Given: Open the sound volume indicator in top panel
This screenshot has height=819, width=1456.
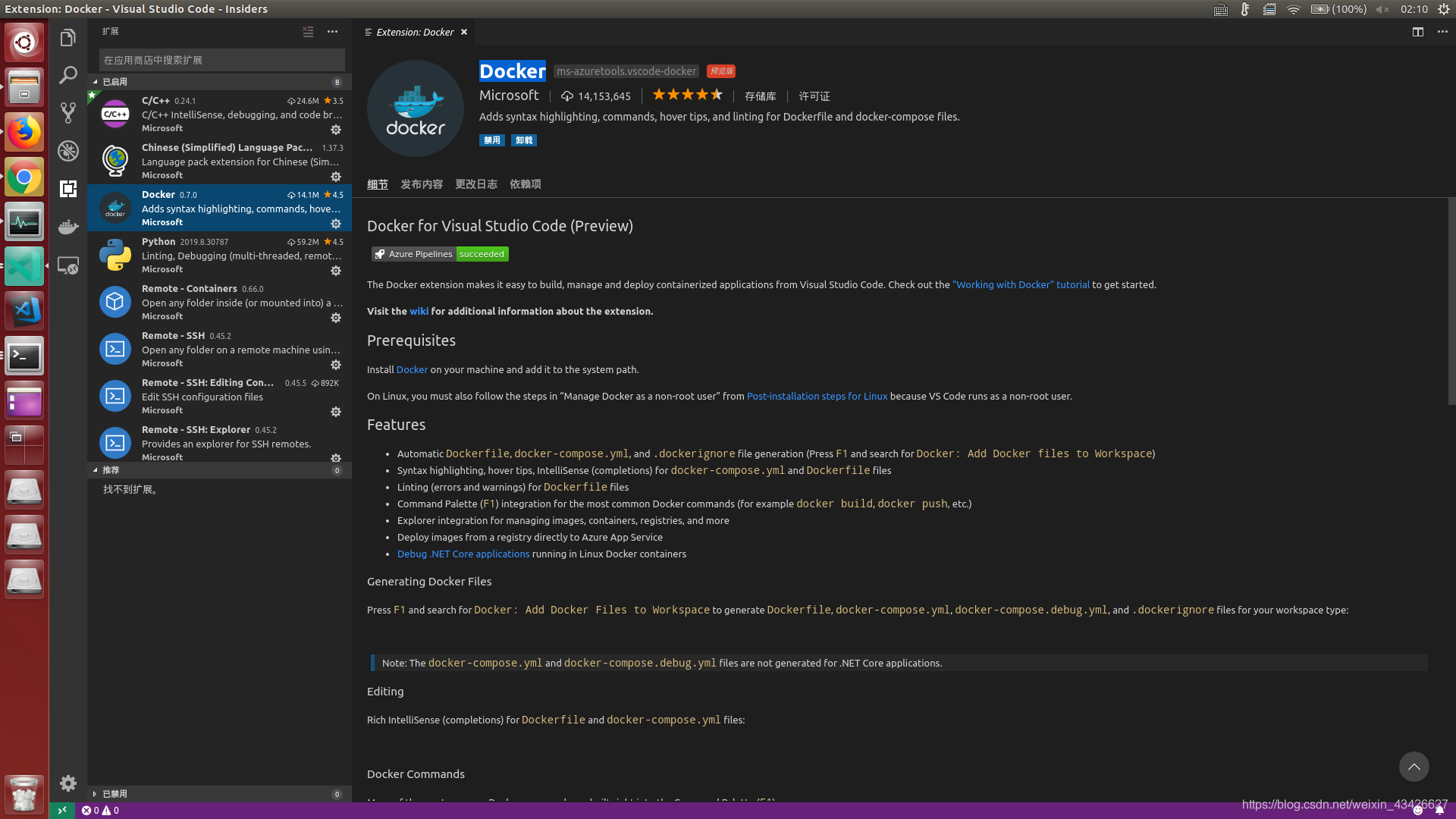Looking at the screenshot, I should point(1382,9).
